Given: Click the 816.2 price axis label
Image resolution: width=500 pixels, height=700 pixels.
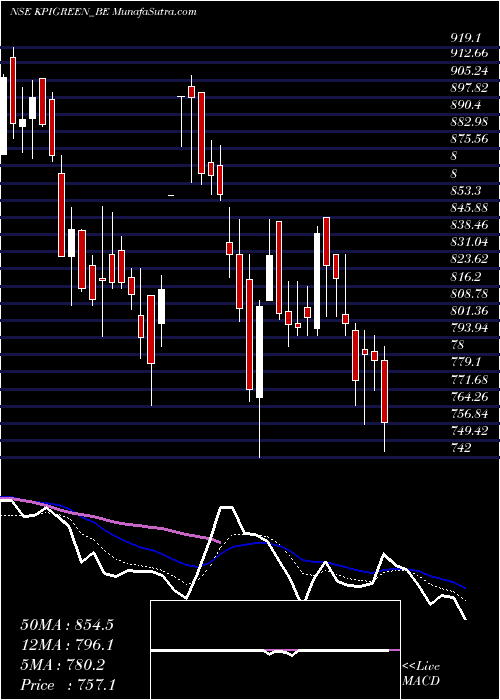Looking at the screenshot, I should click(x=466, y=276).
